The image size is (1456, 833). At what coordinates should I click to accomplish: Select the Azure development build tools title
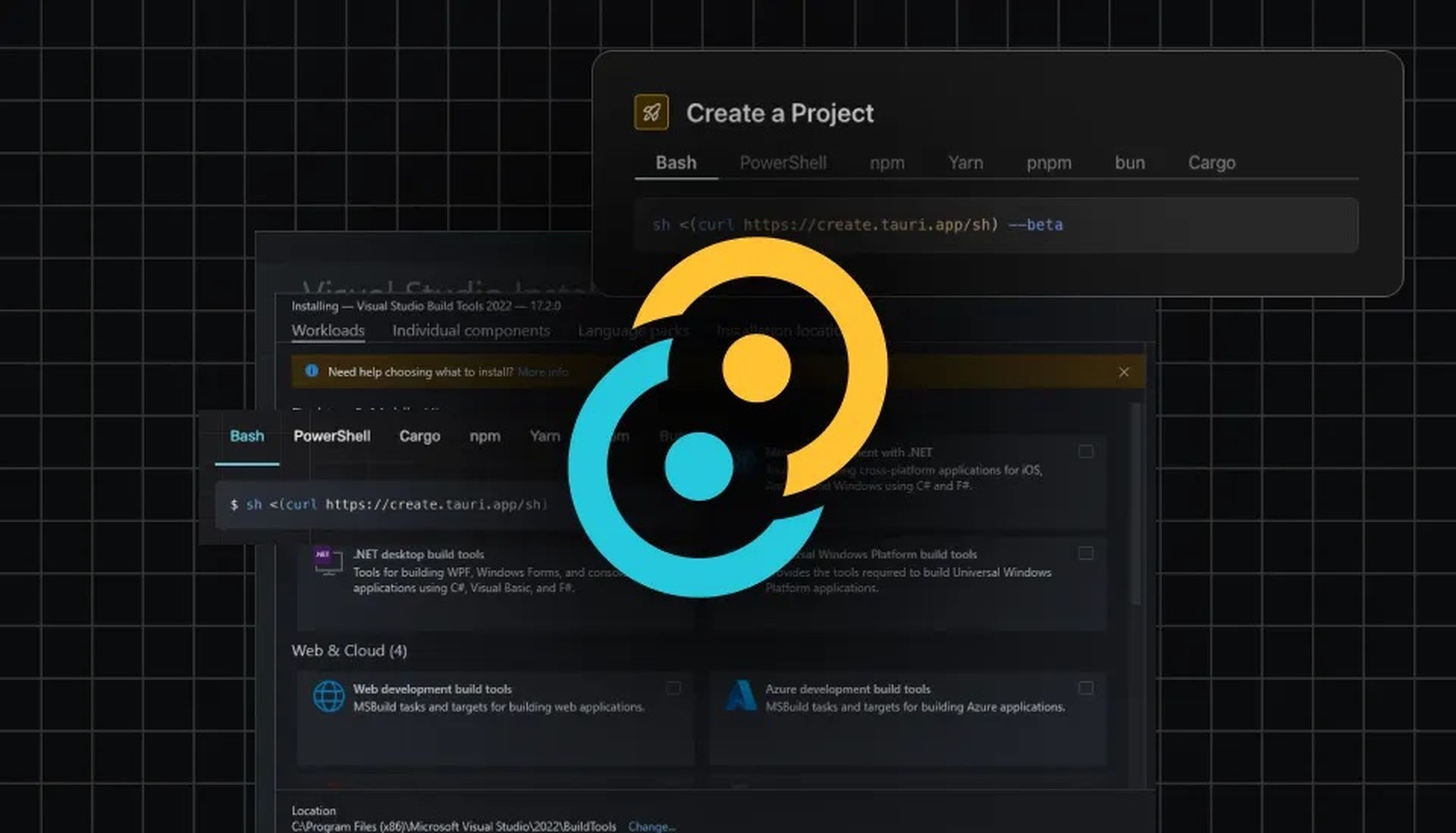pos(847,689)
